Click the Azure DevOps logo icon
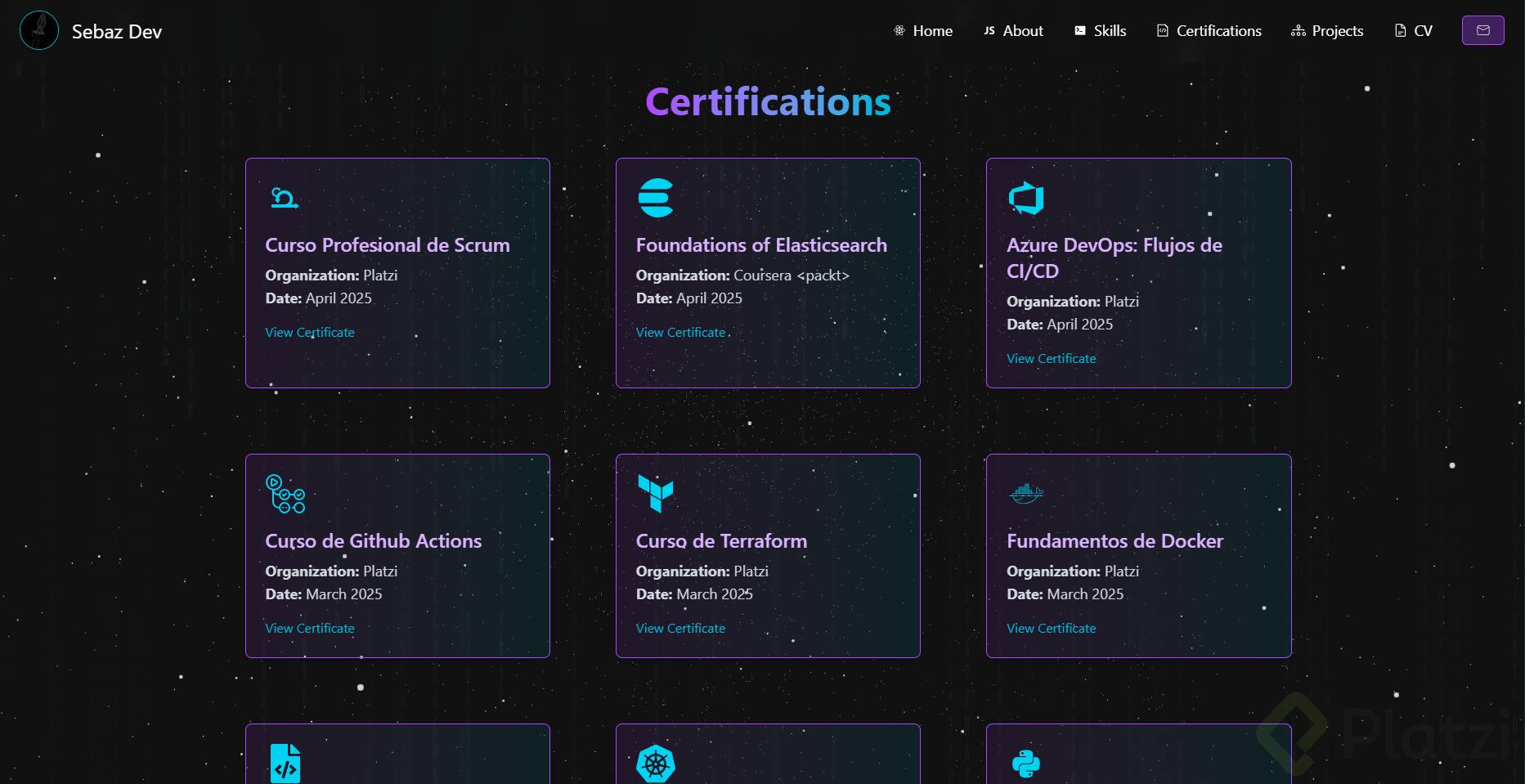This screenshot has height=784, width=1525. coord(1026,198)
